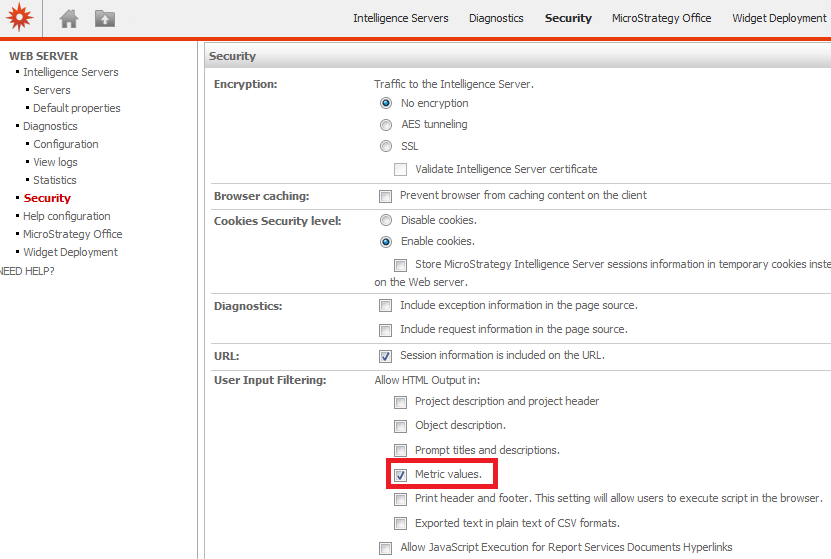Switch to the Widget Deployment tab
Viewport: 831px width, 559px height.
coord(778,18)
